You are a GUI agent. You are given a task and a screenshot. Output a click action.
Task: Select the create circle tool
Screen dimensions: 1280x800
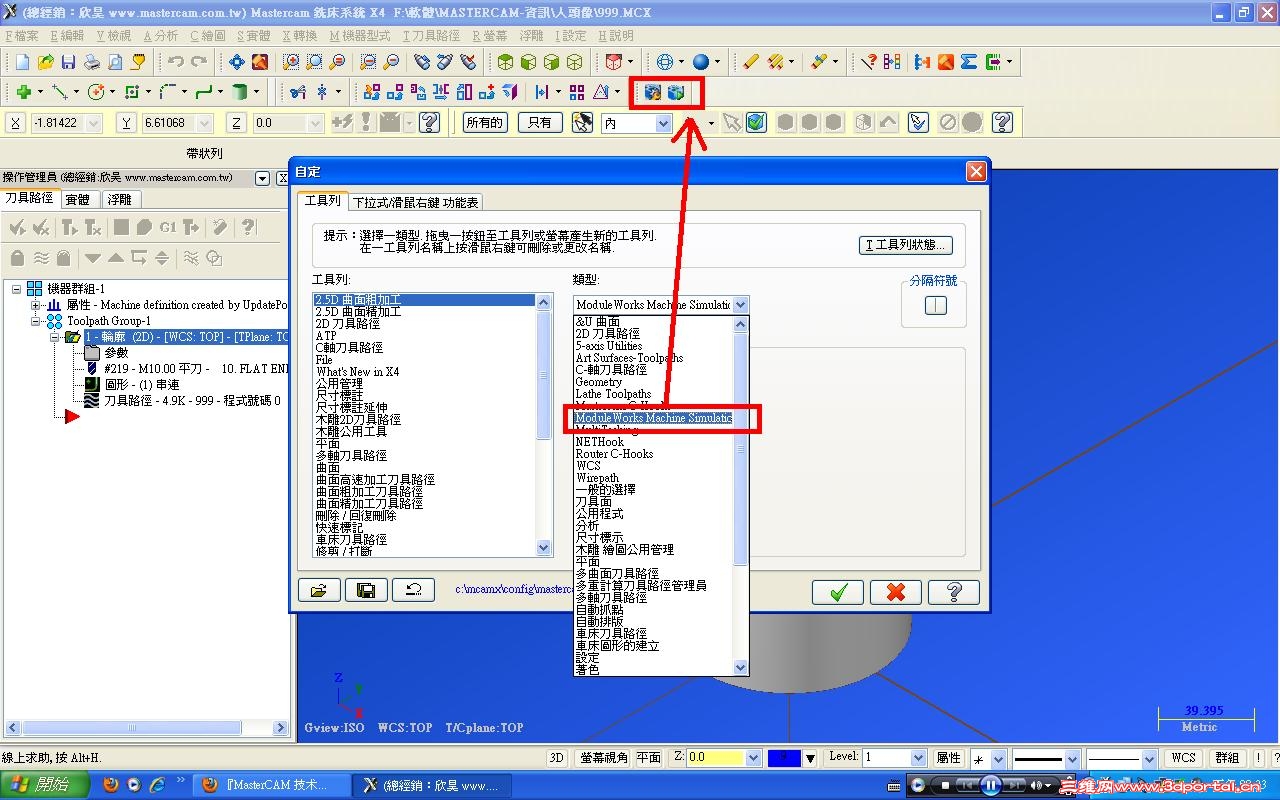(x=96, y=92)
